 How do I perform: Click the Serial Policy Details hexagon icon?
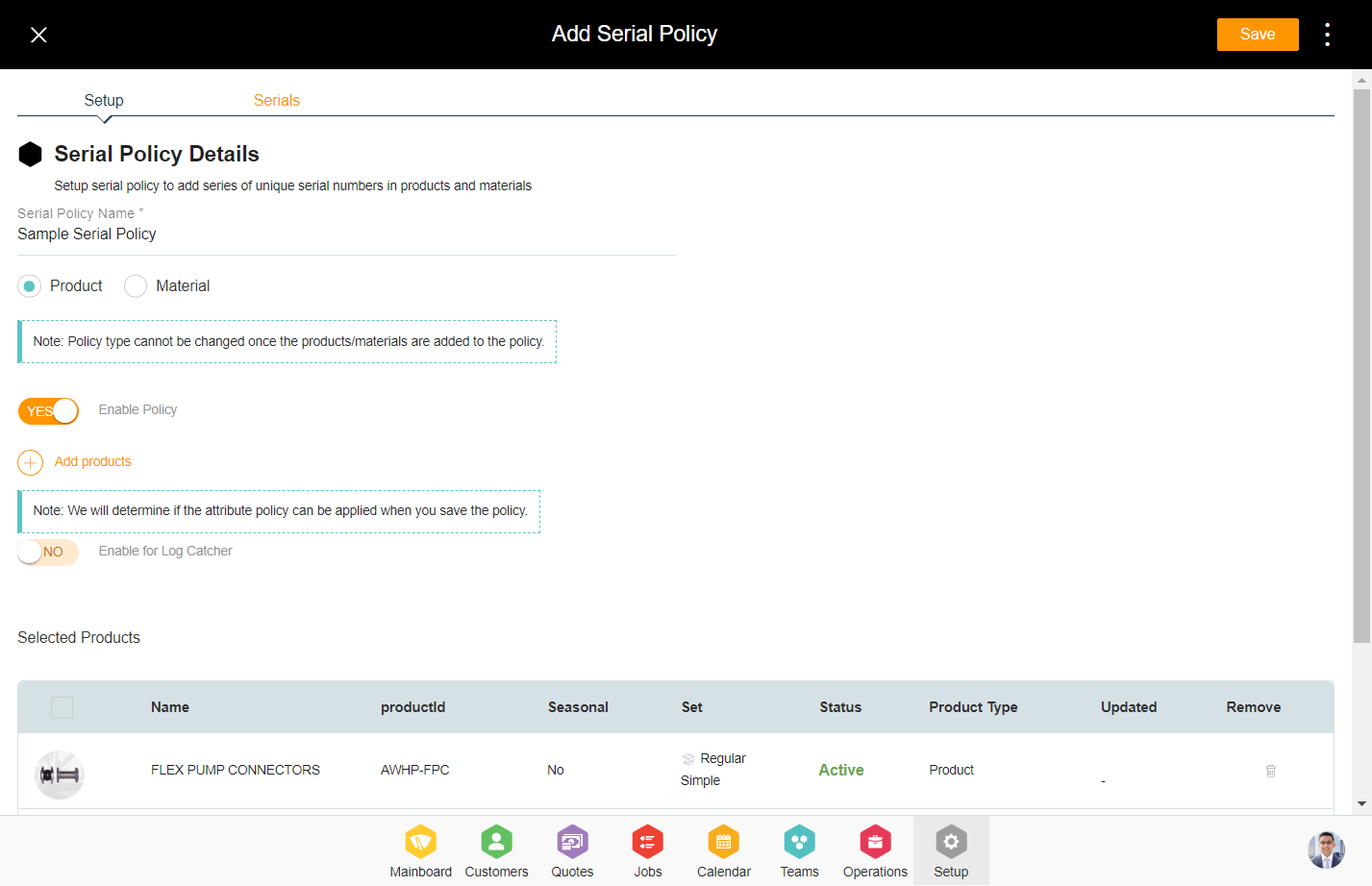(31, 155)
